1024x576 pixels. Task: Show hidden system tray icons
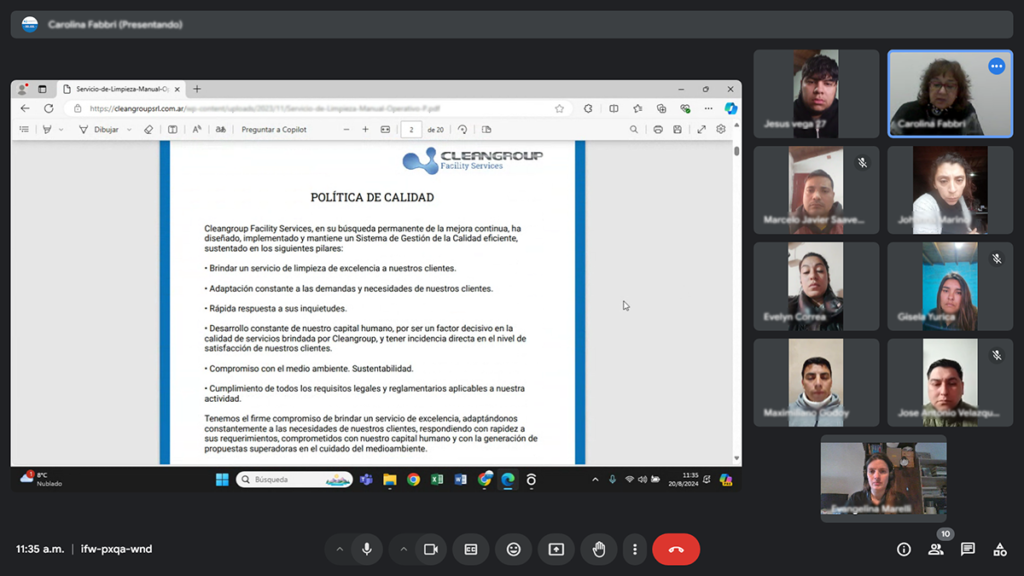tap(595, 479)
